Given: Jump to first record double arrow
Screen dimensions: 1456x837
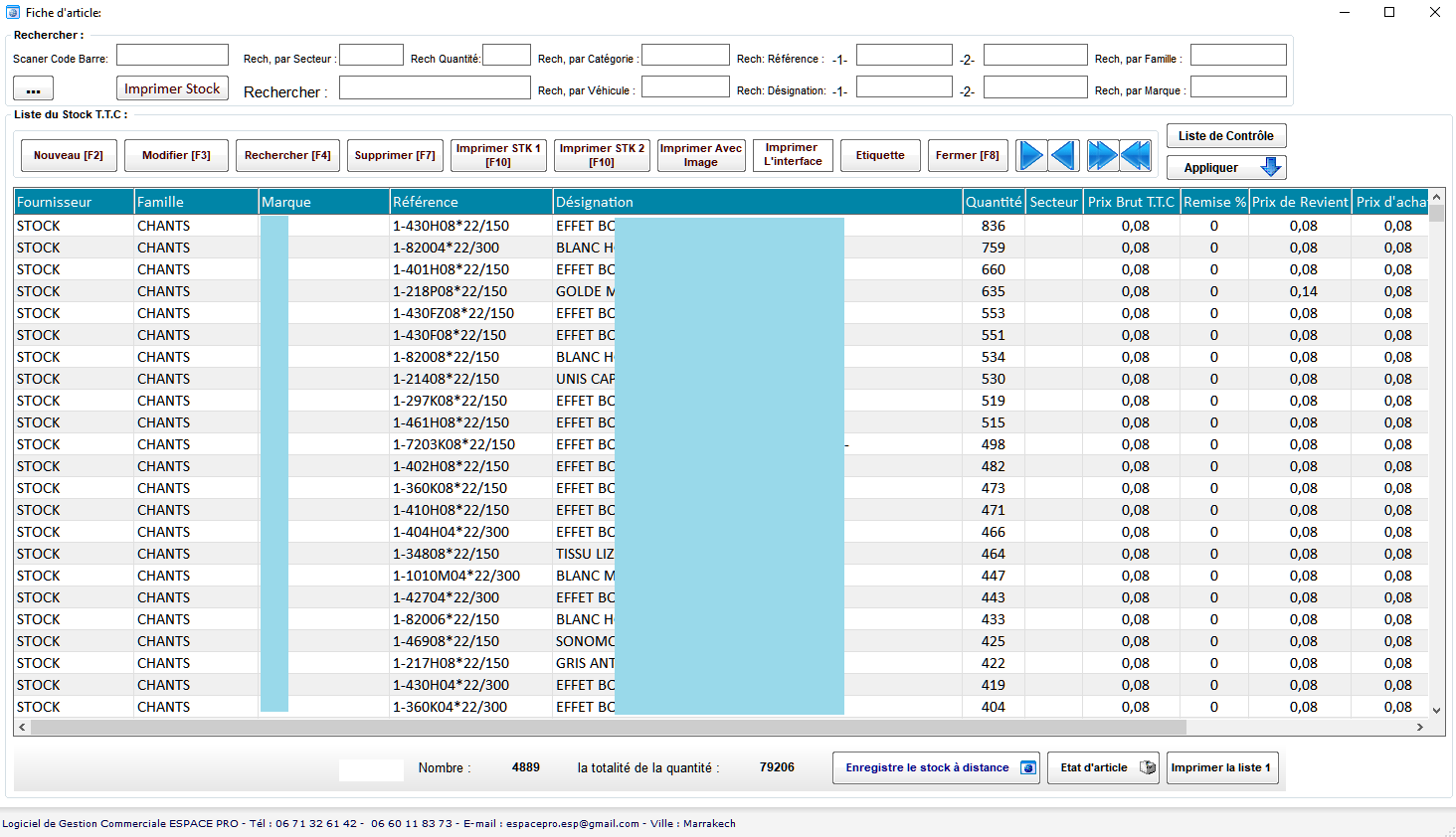Looking at the screenshot, I should (1136, 156).
